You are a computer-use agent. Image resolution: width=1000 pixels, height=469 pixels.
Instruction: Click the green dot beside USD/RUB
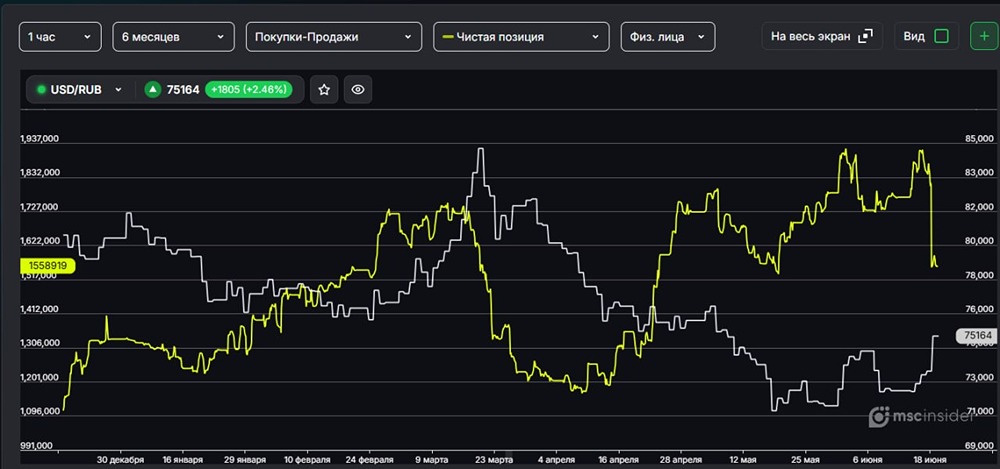pos(42,89)
